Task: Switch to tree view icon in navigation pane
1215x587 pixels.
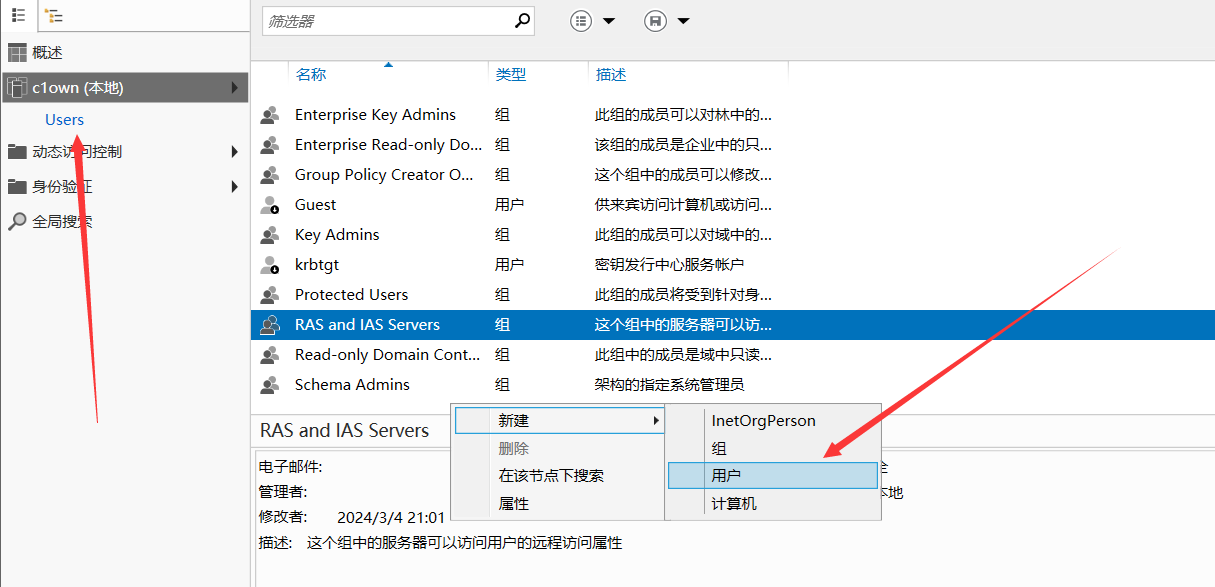Action: 53,15
